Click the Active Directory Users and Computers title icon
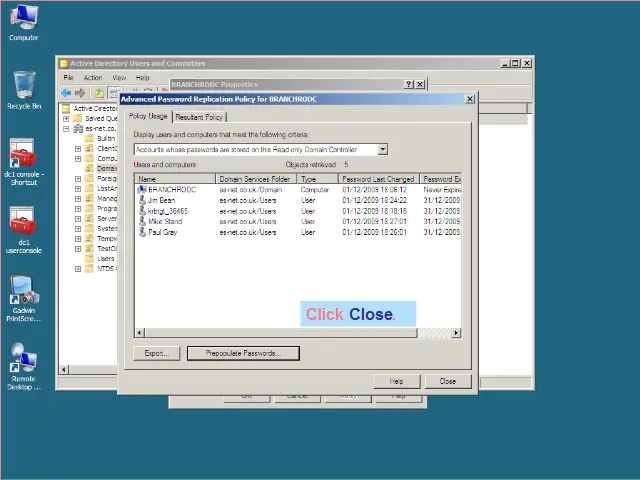 point(64,64)
